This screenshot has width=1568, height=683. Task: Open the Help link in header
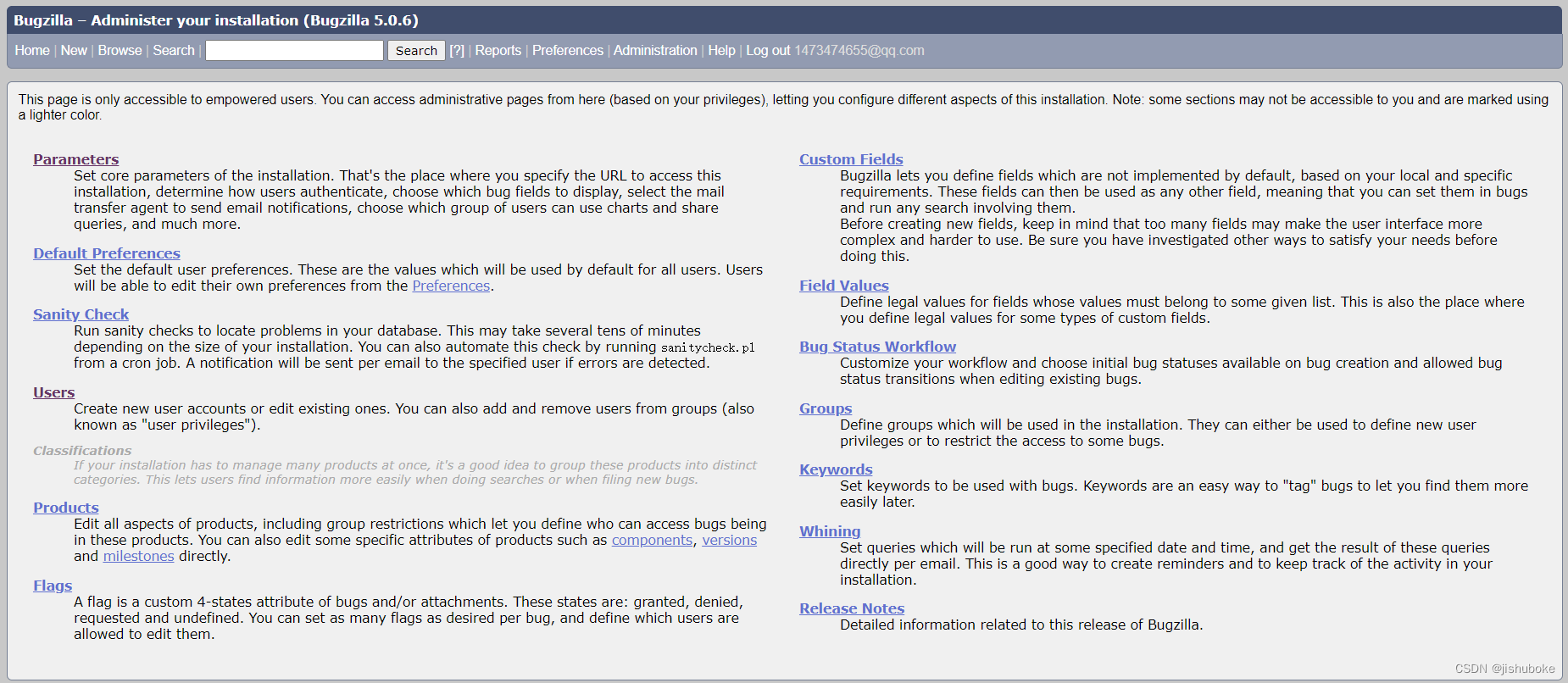pyautogui.click(x=721, y=51)
